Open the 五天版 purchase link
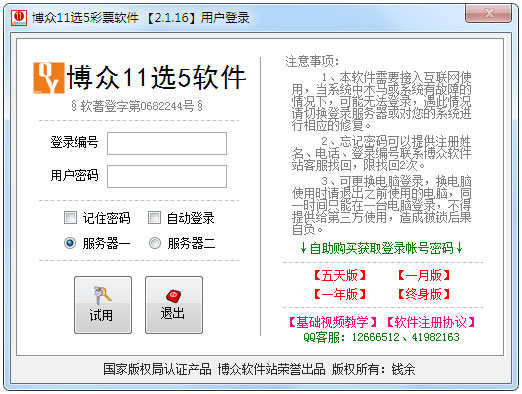The image size is (522, 394). (340, 276)
